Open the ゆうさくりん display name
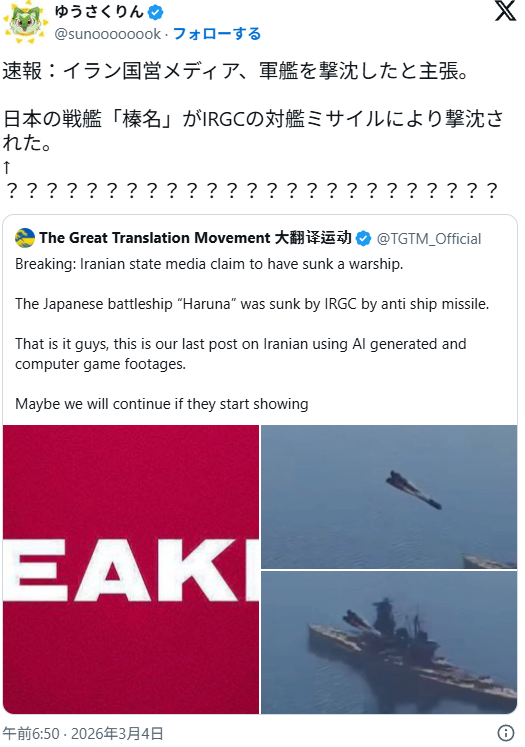This screenshot has width=525, height=747. tap(99, 12)
